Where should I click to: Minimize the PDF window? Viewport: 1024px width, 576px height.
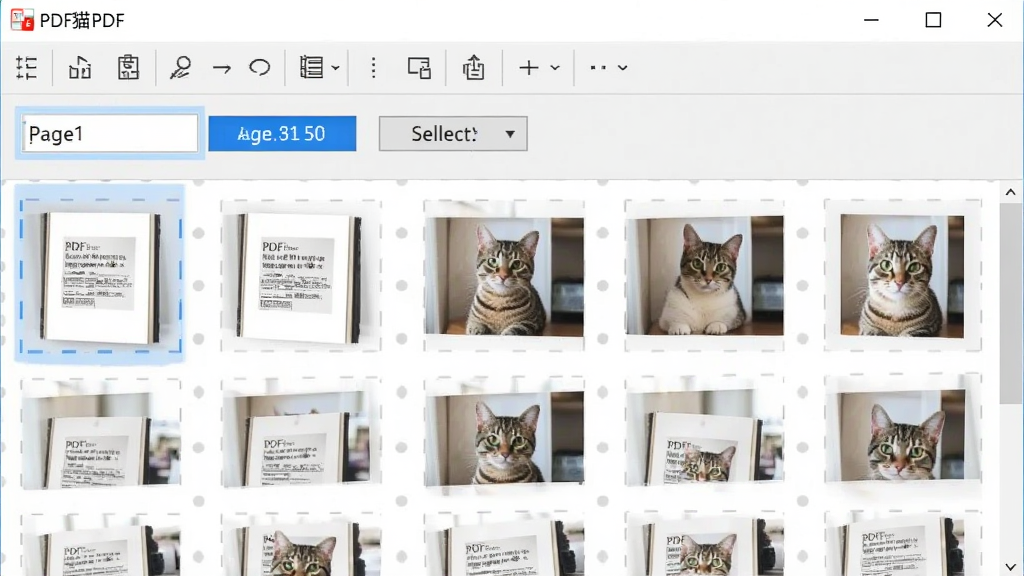871,20
